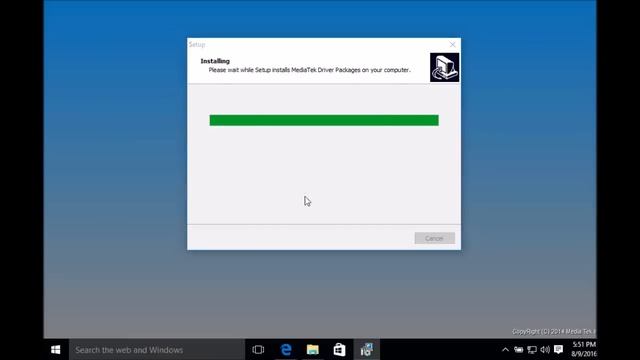Show hidden system tray icons
640x360 pixels.
(505, 349)
